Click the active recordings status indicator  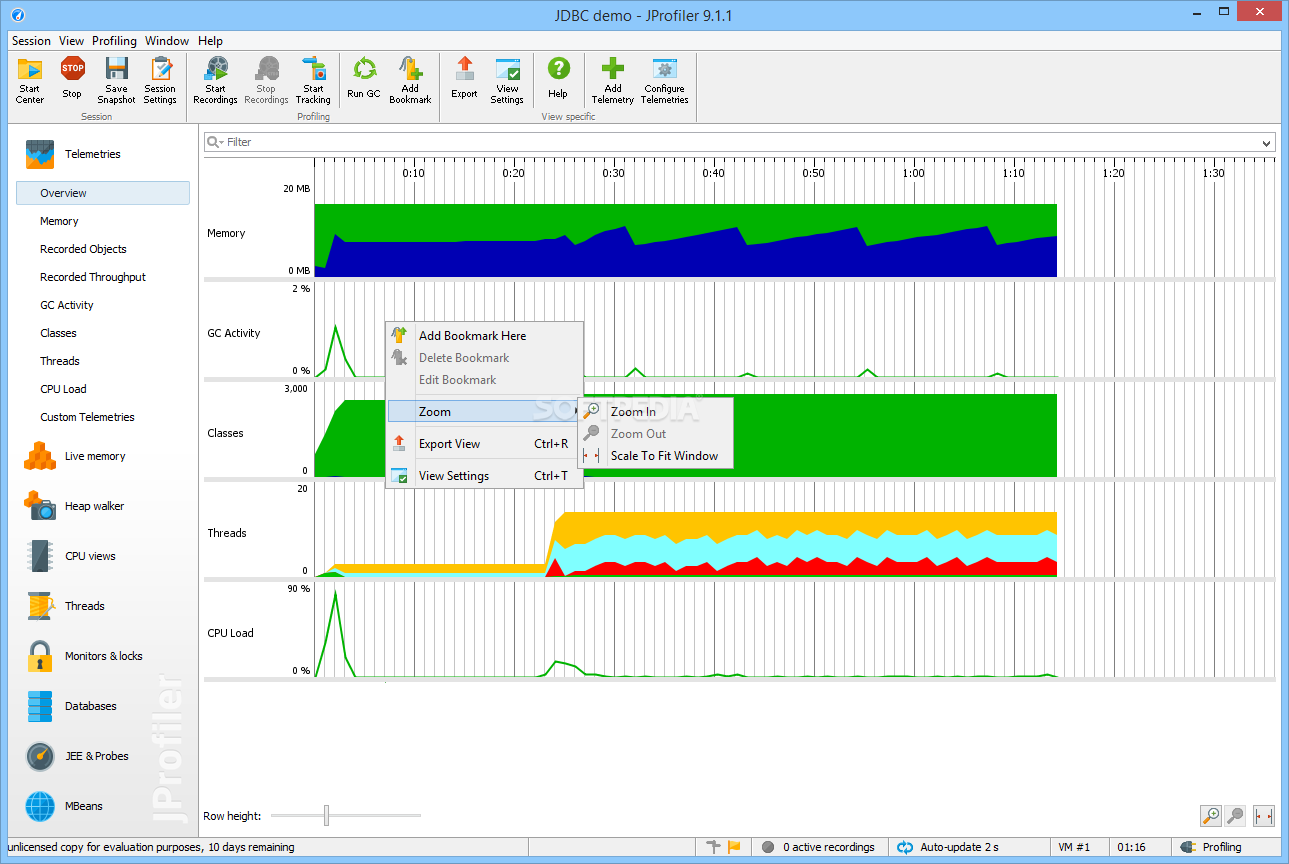pyautogui.click(x=819, y=847)
